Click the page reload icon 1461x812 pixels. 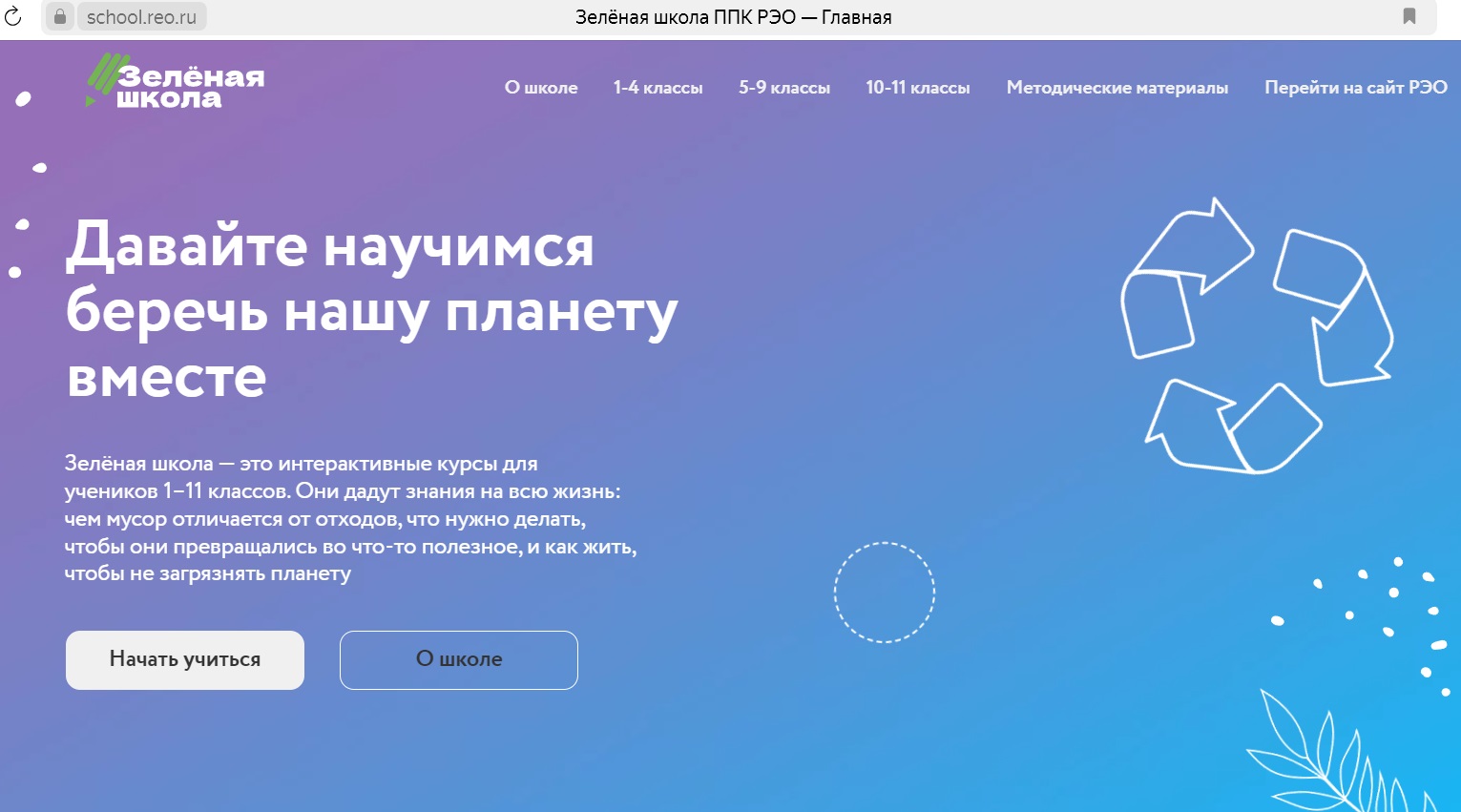click(x=13, y=16)
